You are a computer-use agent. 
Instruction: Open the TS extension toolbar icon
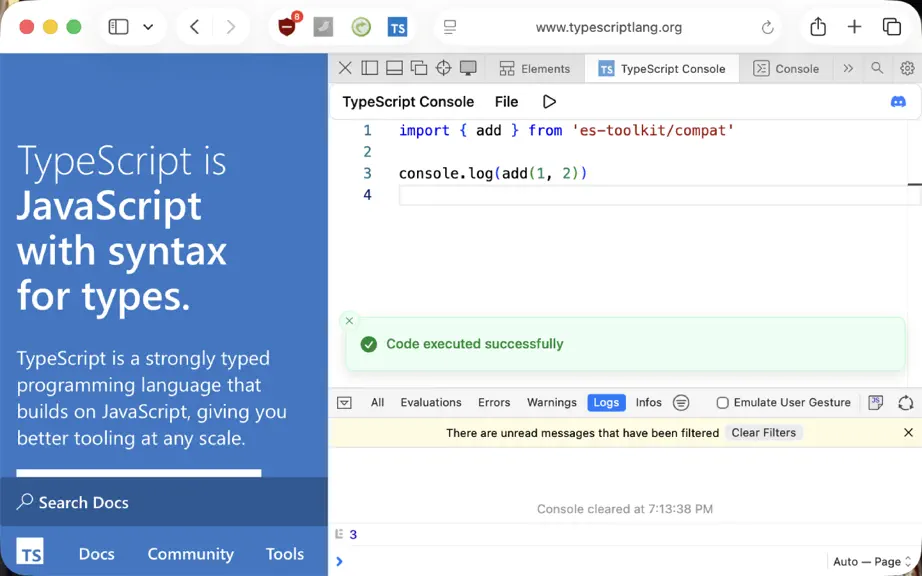[397, 27]
